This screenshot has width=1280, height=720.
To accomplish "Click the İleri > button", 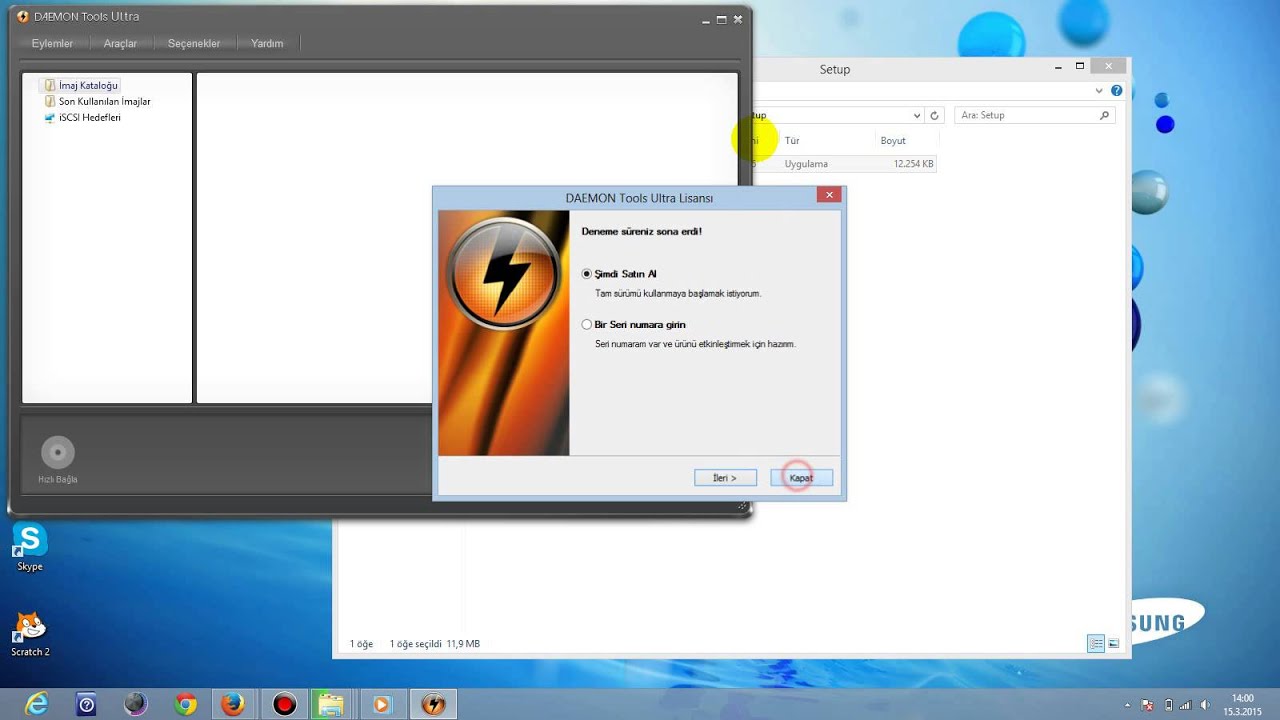I will pos(725,478).
